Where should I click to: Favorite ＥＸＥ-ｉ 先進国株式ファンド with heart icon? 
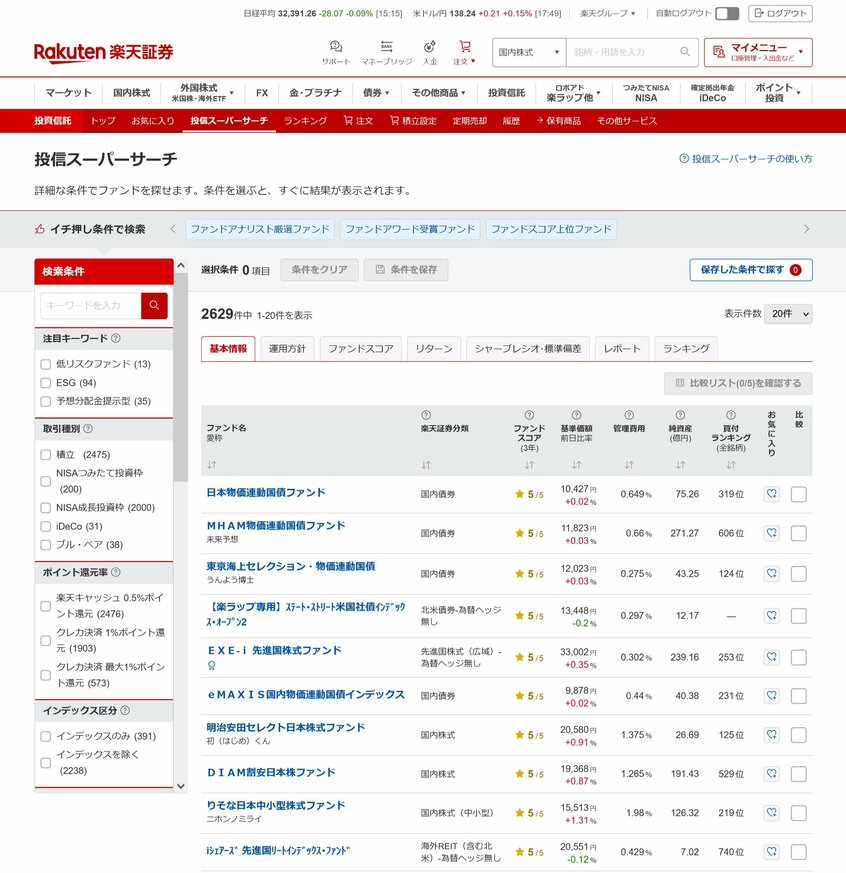771,658
